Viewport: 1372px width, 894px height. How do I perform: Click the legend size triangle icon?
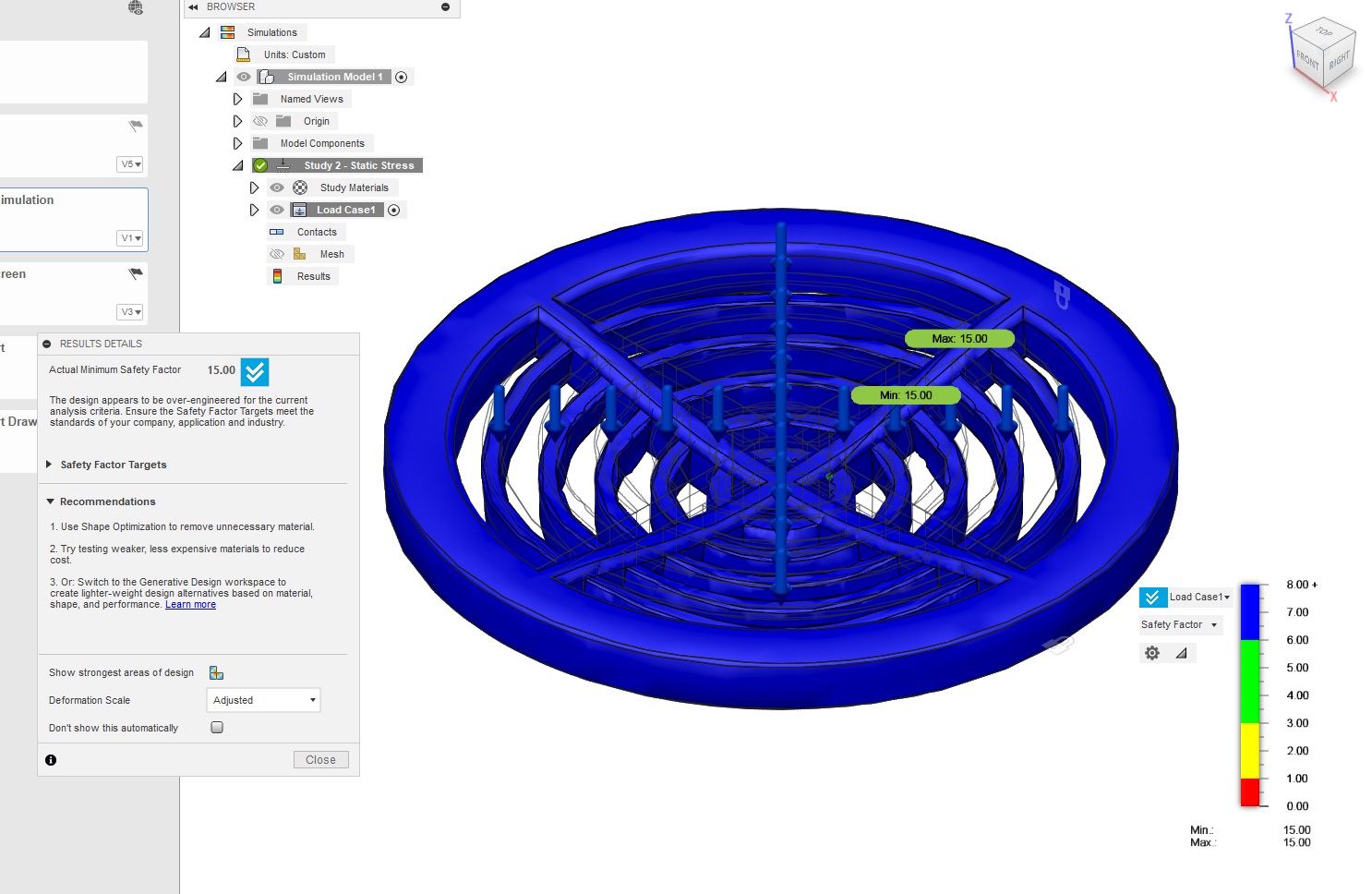click(x=1181, y=653)
